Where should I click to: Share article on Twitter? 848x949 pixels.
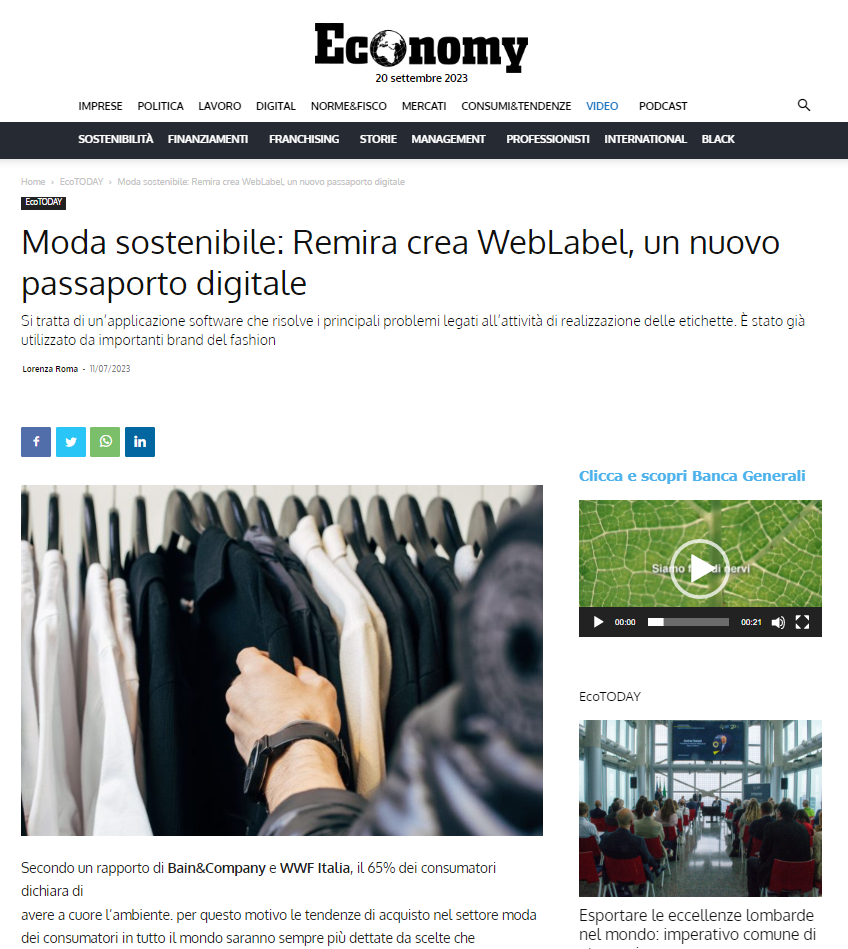click(x=71, y=442)
